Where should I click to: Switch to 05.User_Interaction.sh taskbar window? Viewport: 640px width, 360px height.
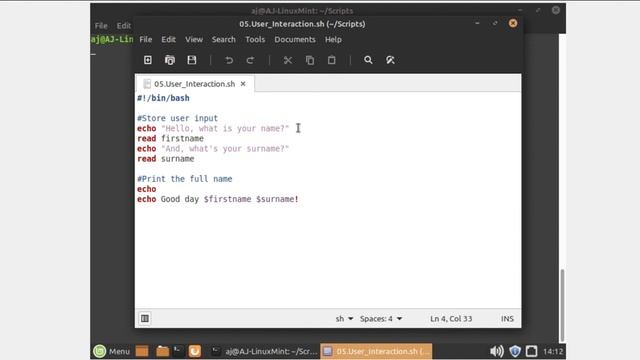376,351
